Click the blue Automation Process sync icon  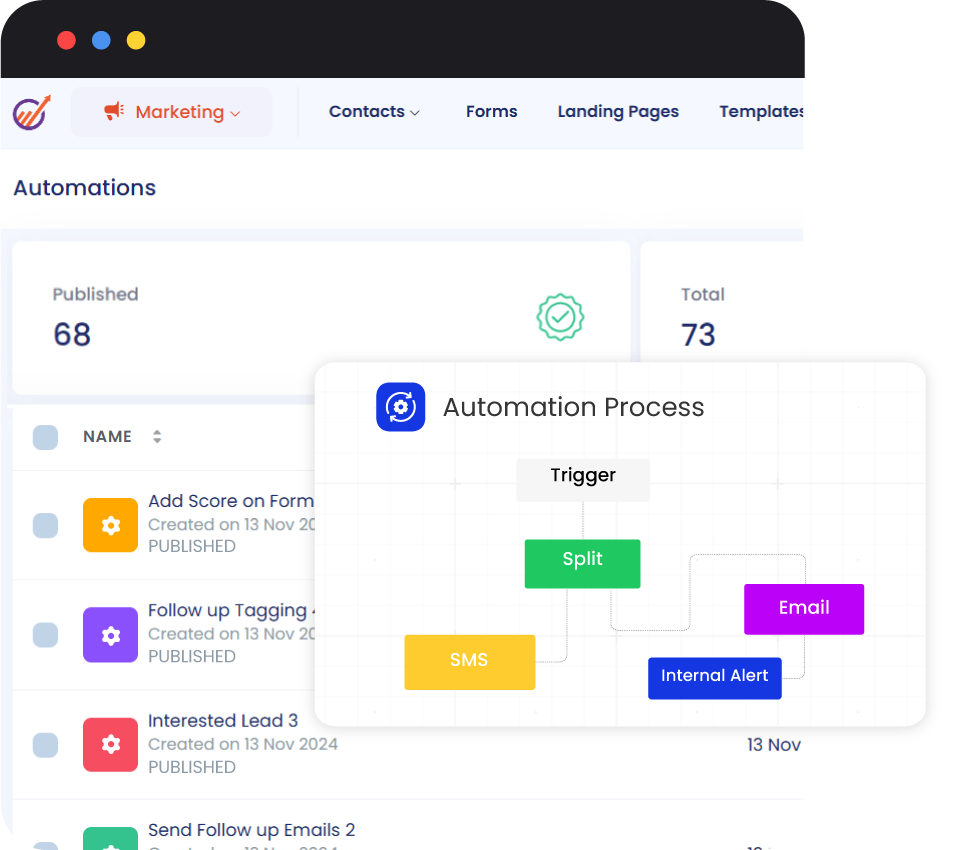(400, 407)
